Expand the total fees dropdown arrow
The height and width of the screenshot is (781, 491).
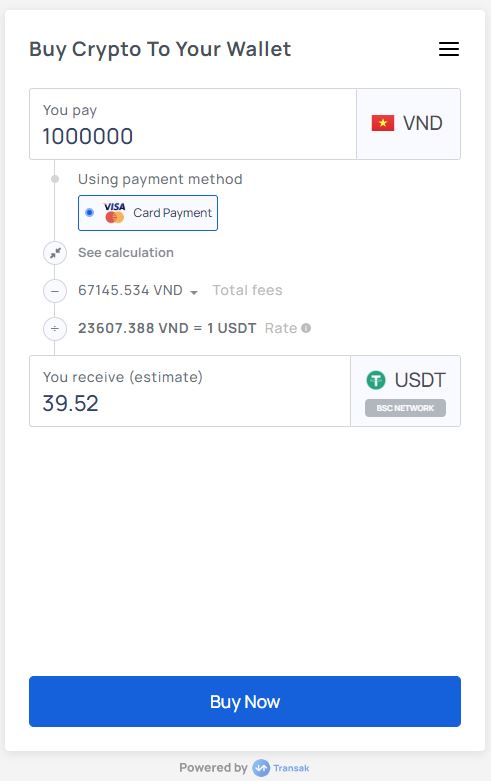coord(194,292)
